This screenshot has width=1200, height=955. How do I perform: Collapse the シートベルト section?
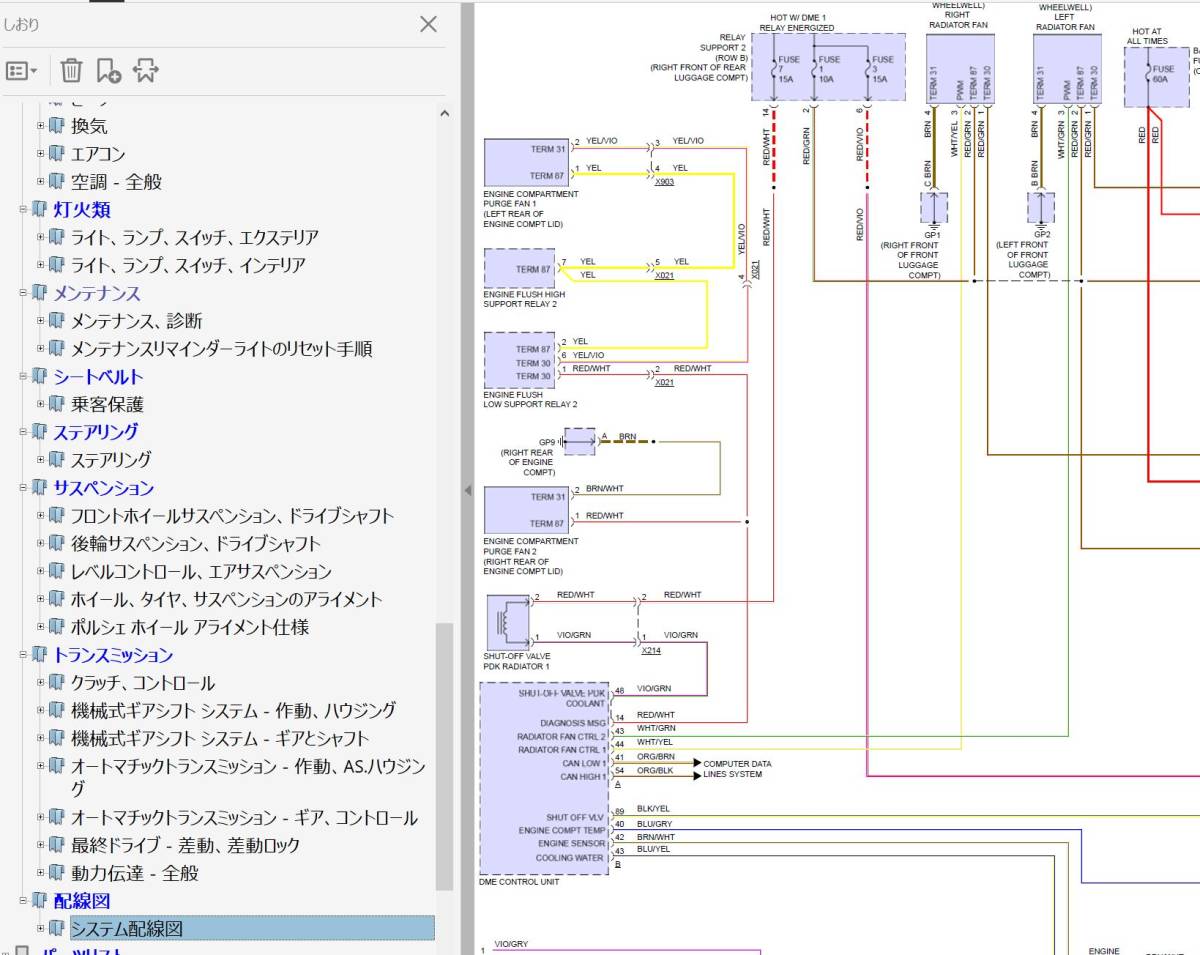tap(23, 376)
